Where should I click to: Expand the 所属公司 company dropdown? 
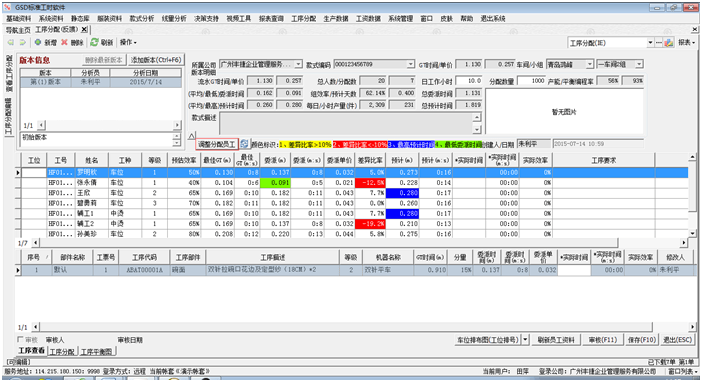pyautogui.click(x=299, y=64)
